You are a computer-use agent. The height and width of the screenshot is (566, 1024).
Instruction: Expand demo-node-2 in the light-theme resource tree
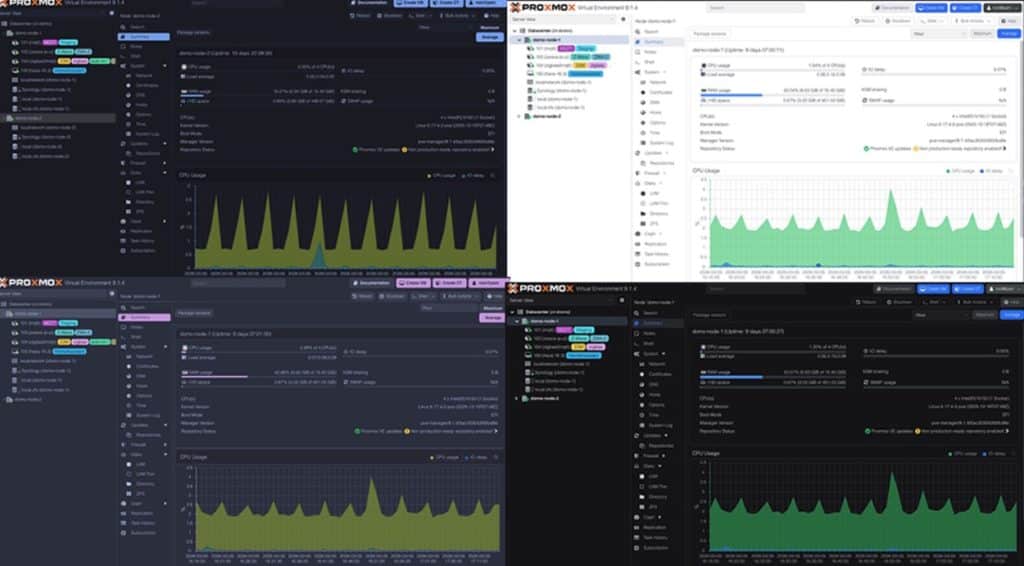517,117
